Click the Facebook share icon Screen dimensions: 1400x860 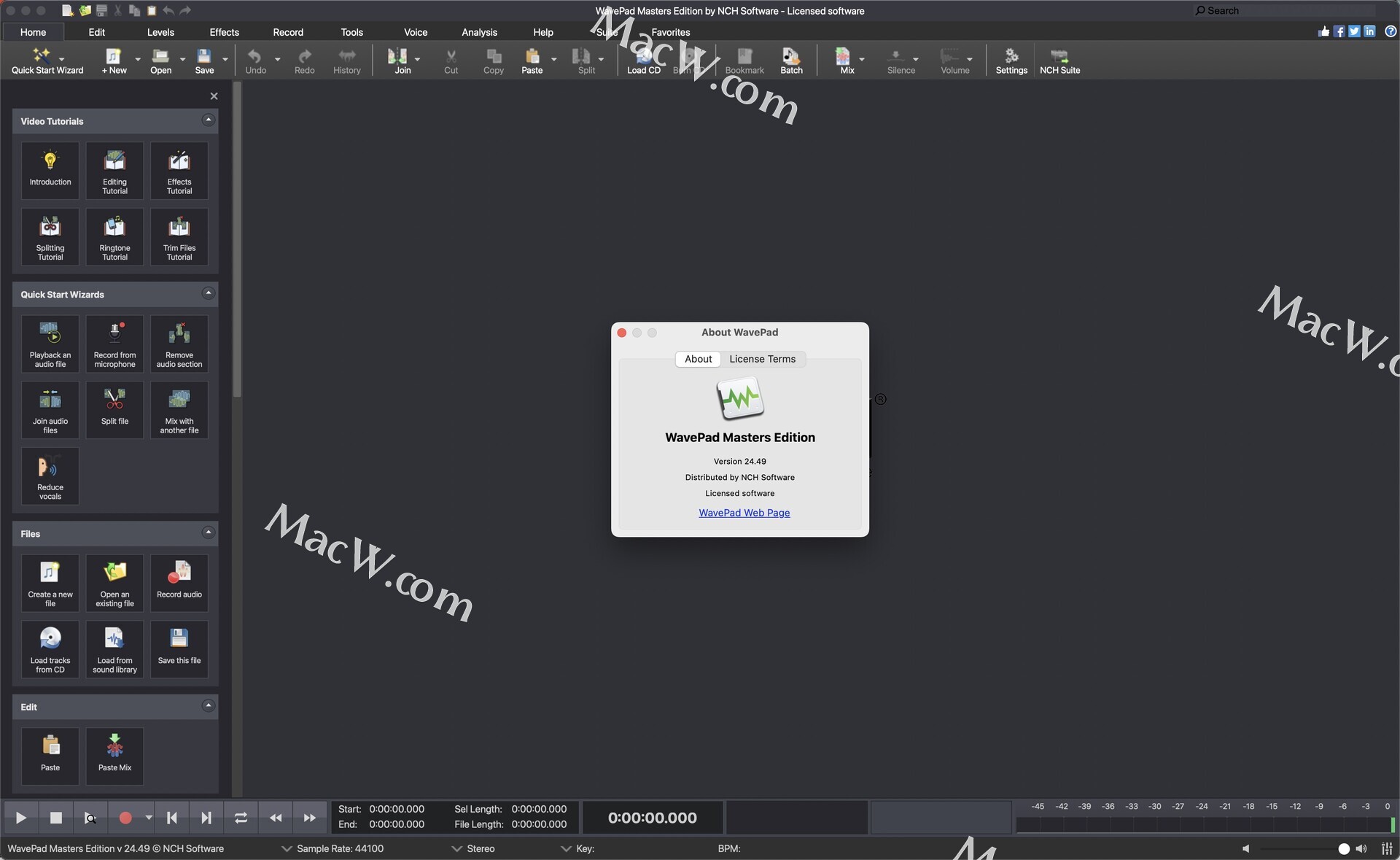(1339, 31)
